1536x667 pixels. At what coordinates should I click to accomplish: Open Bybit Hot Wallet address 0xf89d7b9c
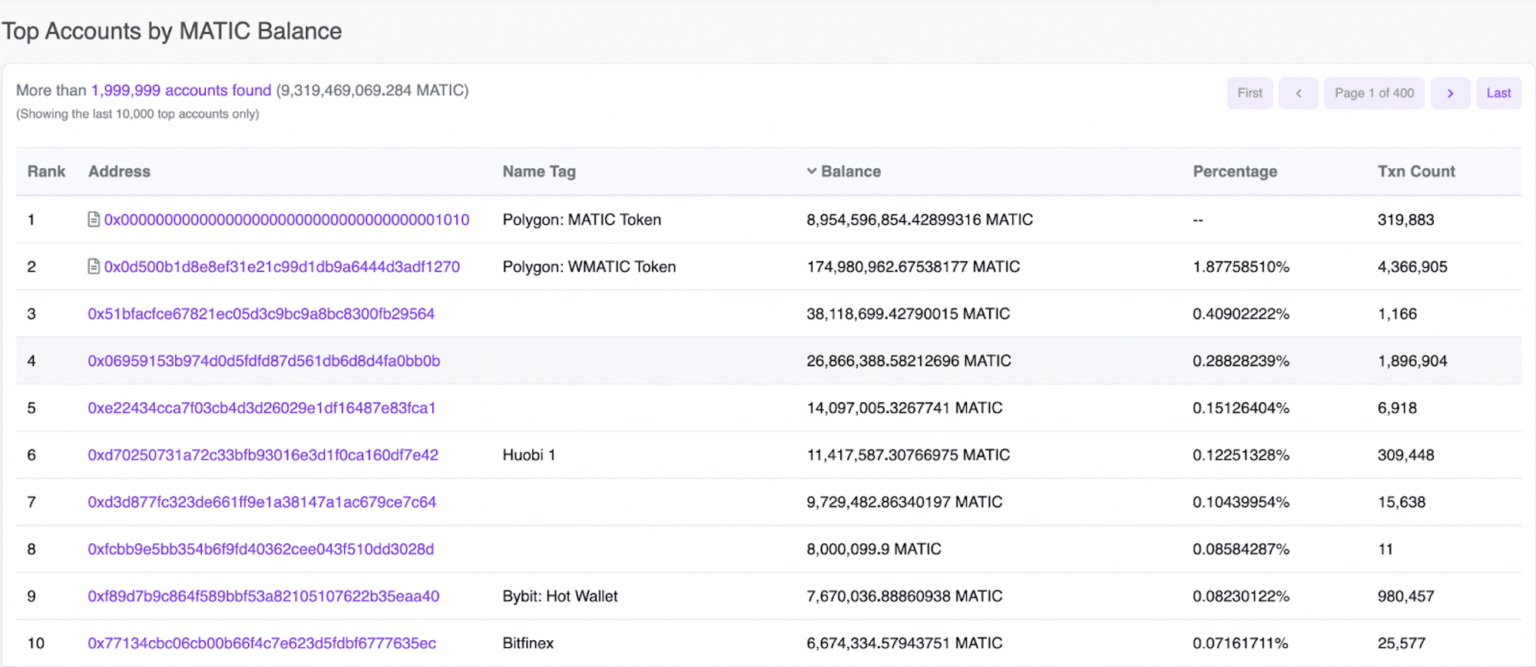264,596
